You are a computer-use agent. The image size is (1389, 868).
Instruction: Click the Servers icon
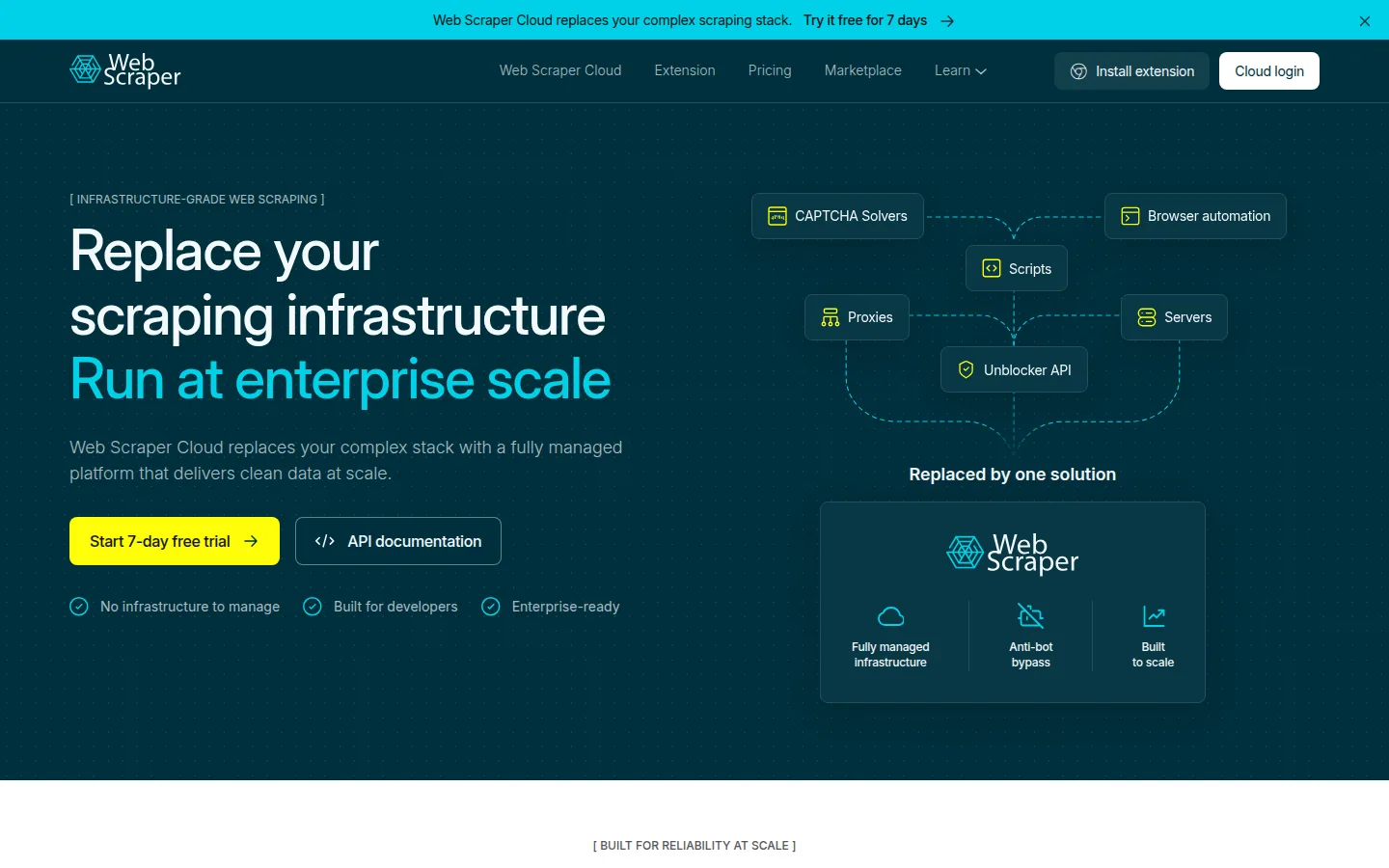point(1147,317)
